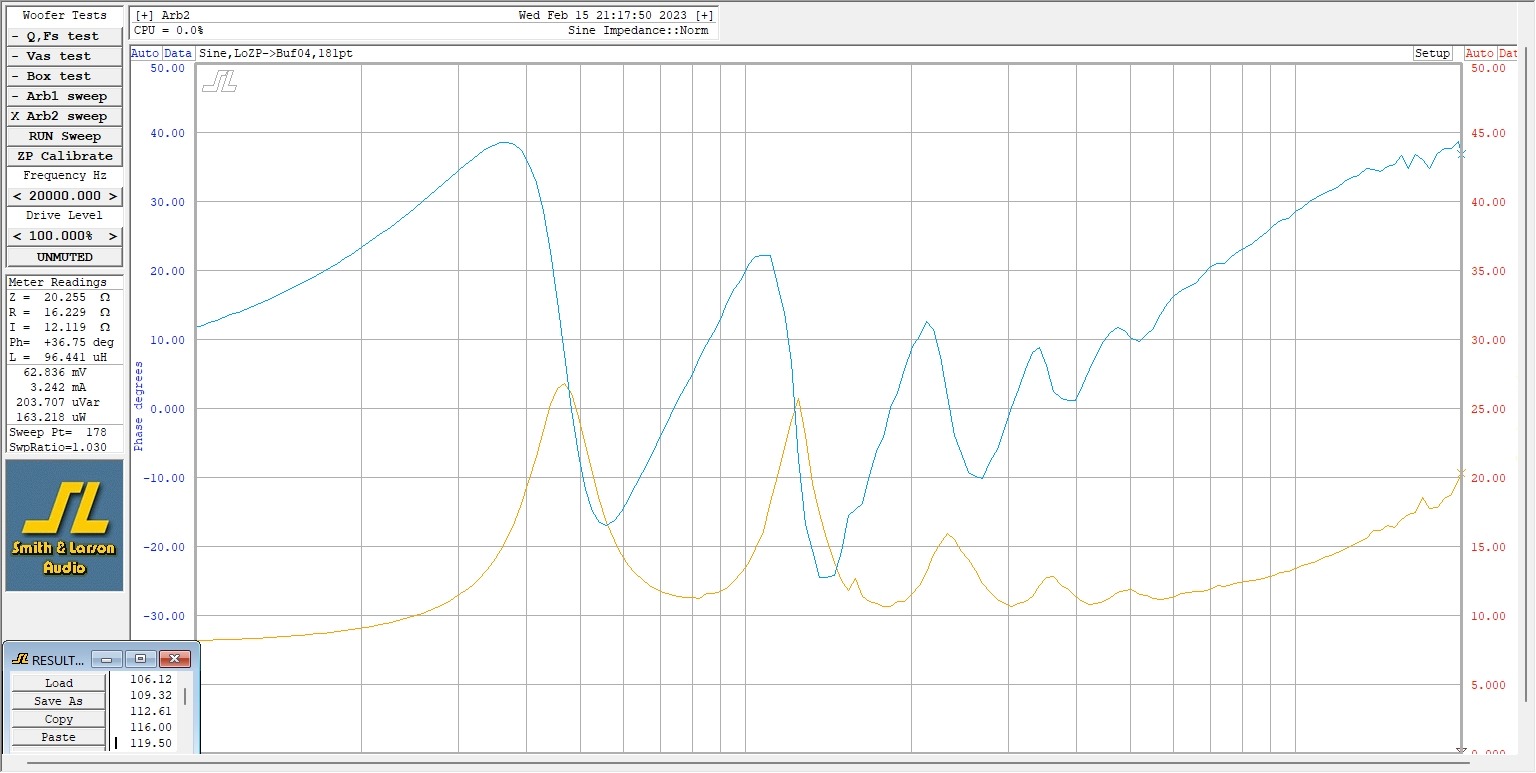Image resolution: width=1536 pixels, height=773 pixels.
Task: Click the left axis Auto button
Action: [x=145, y=53]
